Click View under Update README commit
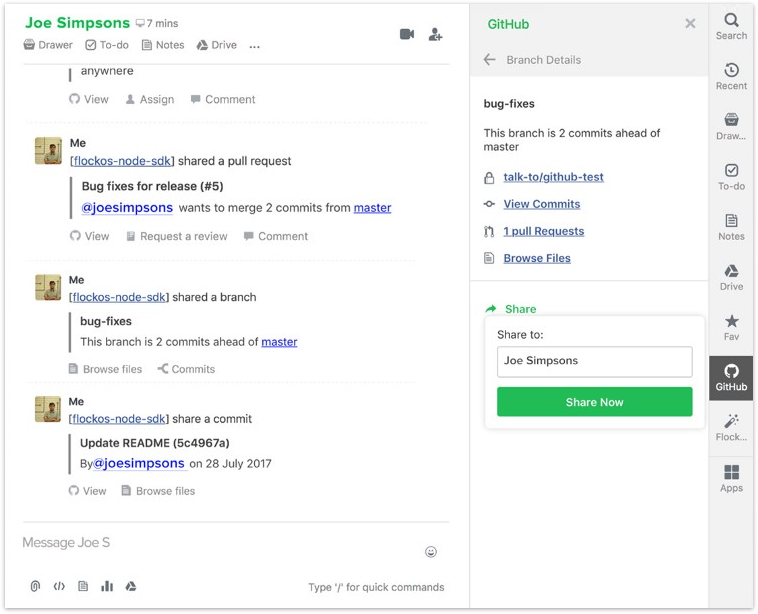 [87, 491]
